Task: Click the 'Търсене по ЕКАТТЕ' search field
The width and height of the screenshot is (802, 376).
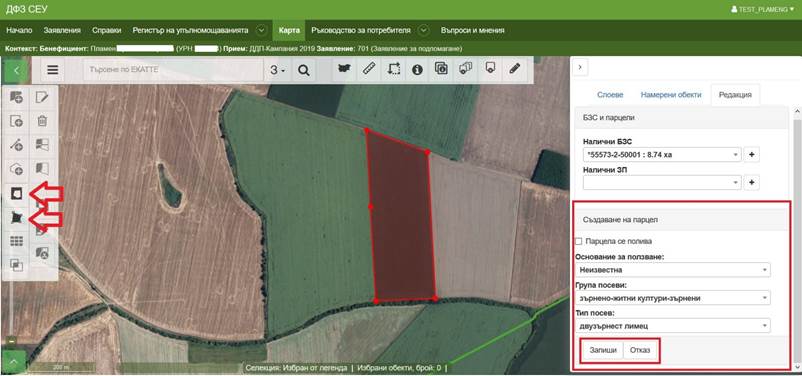Action: (x=174, y=70)
